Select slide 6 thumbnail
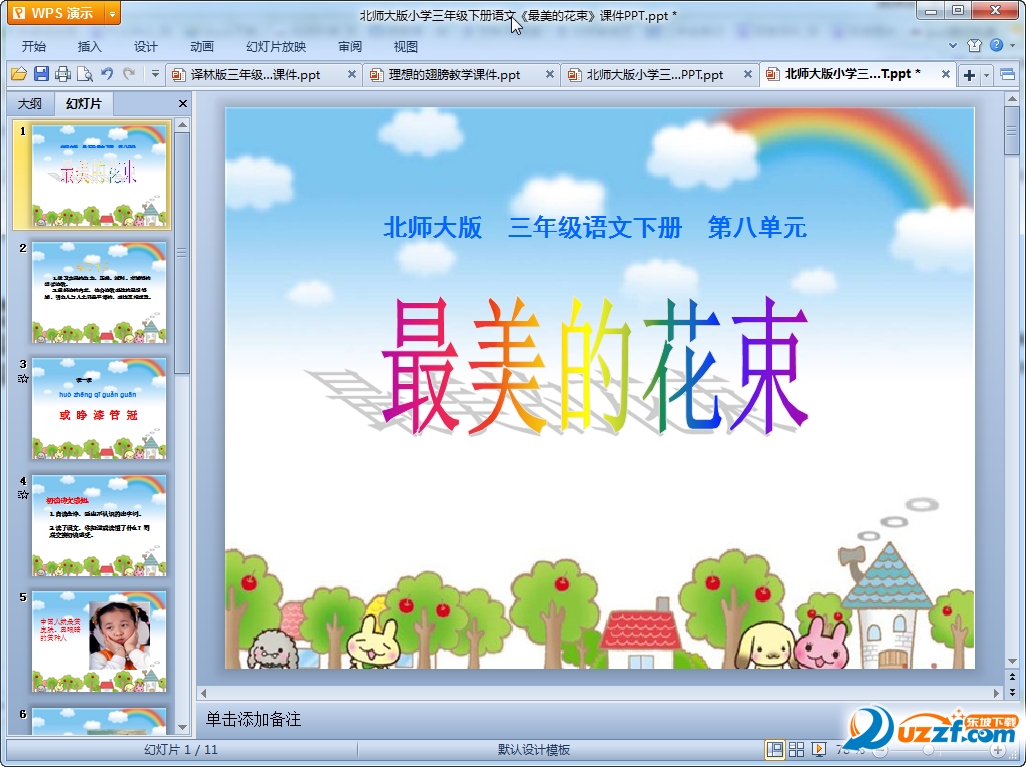 point(99,721)
